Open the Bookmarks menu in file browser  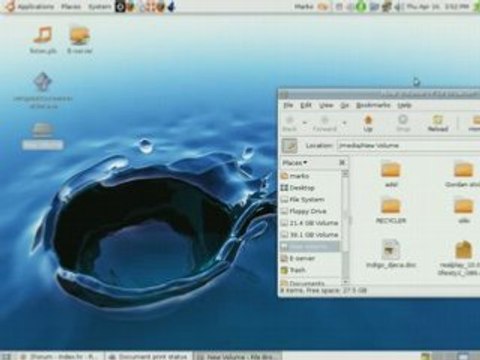373,105
